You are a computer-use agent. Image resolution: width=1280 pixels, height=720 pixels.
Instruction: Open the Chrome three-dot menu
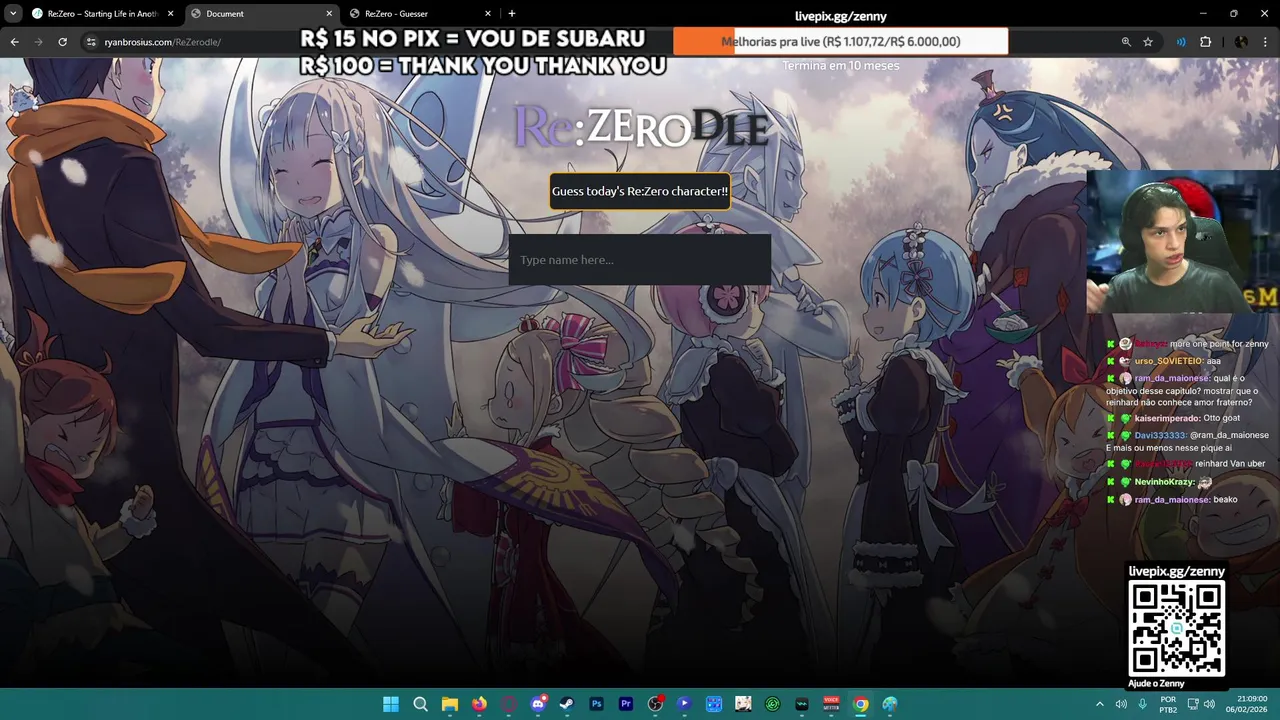[1265, 42]
